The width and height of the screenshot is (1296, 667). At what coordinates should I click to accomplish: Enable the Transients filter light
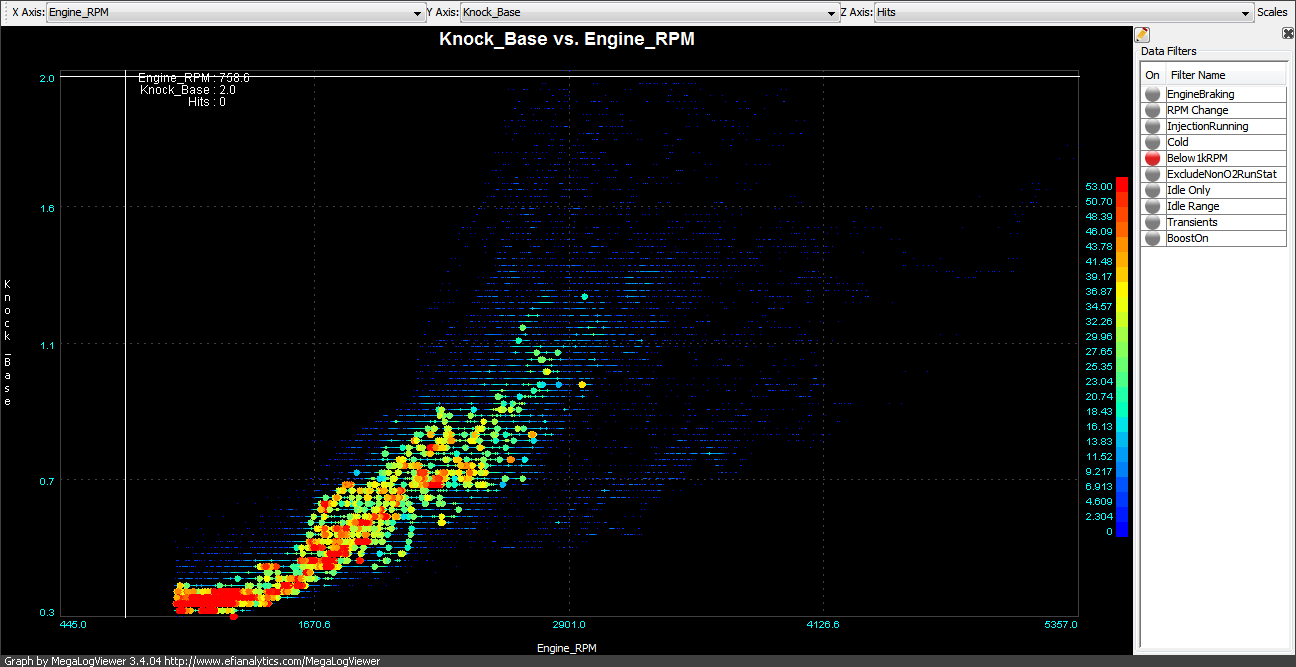pyautogui.click(x=1153, y=222)
